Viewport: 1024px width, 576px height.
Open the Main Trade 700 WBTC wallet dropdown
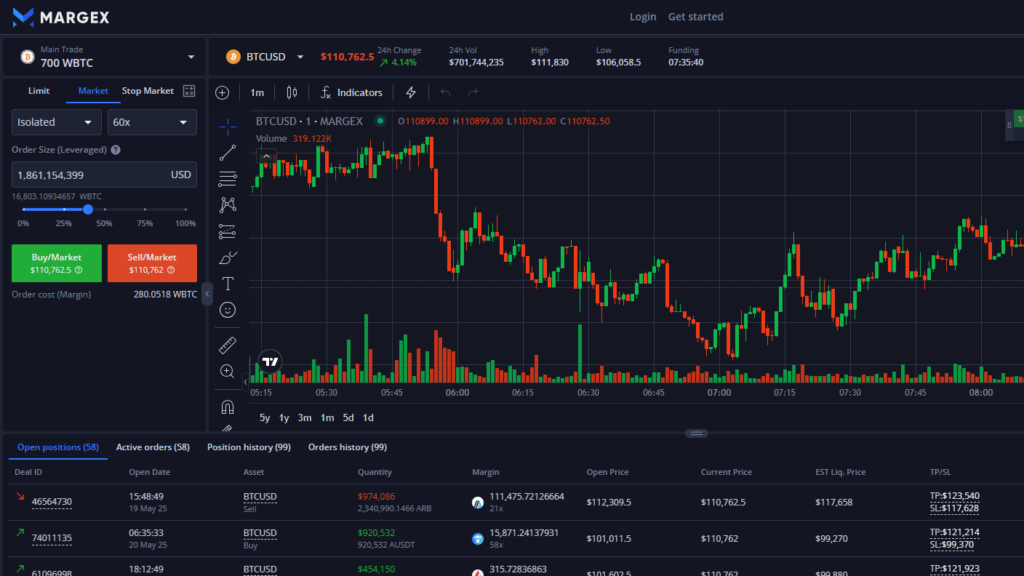point(104,57)
